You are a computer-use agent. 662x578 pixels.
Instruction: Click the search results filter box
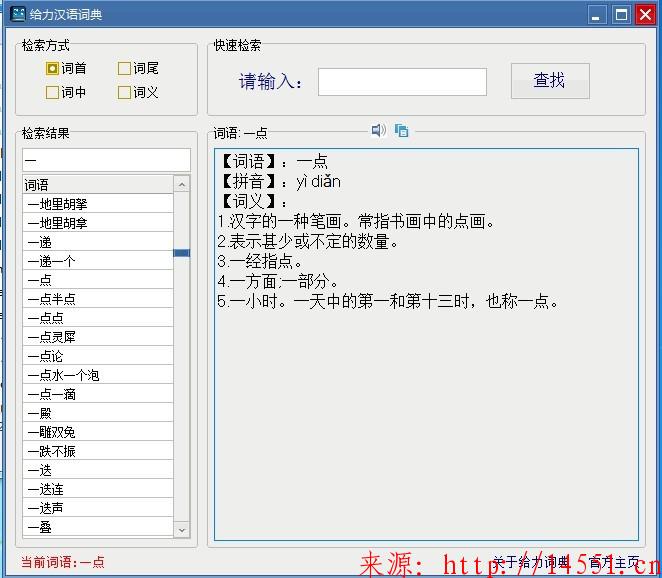tap(106, 160)
